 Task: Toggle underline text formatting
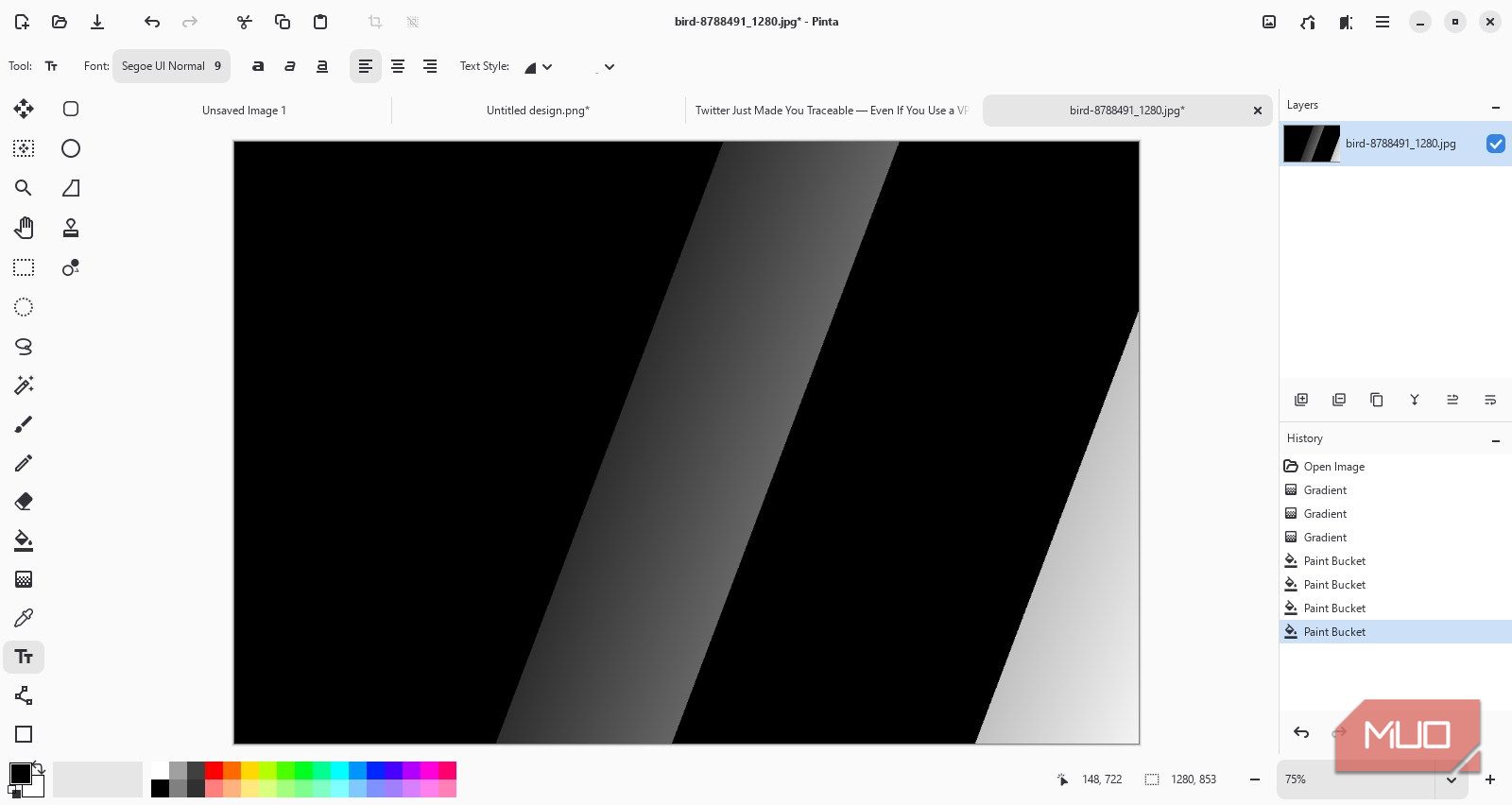[x=322, y=66]
